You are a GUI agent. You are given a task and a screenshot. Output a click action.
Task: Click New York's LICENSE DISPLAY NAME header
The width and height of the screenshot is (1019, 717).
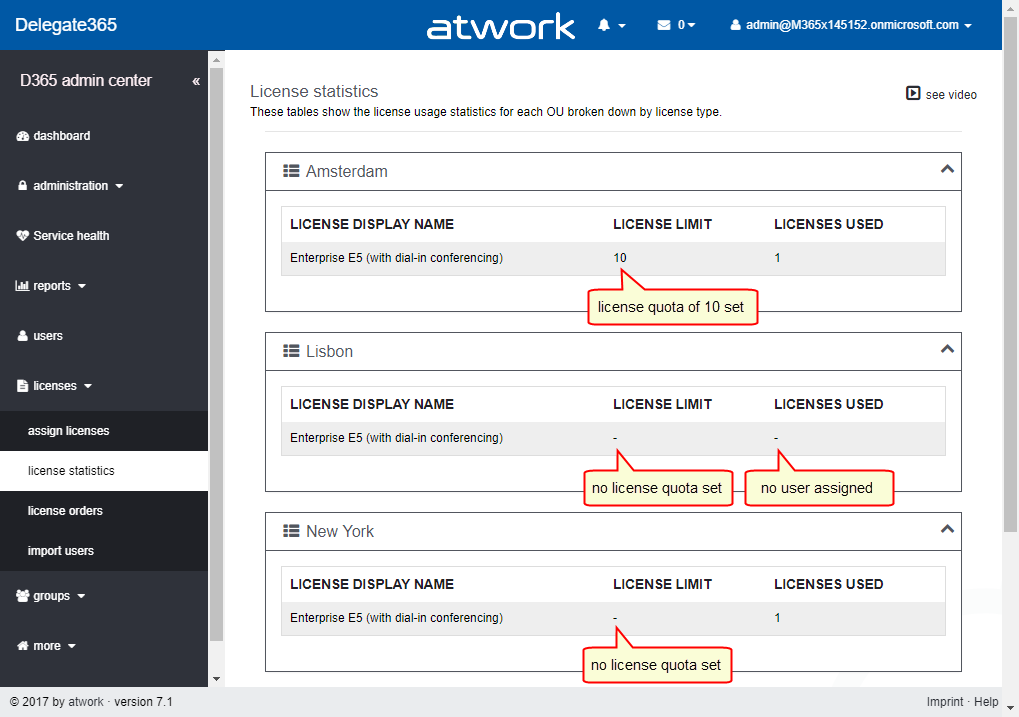click(x=372, y=584)
